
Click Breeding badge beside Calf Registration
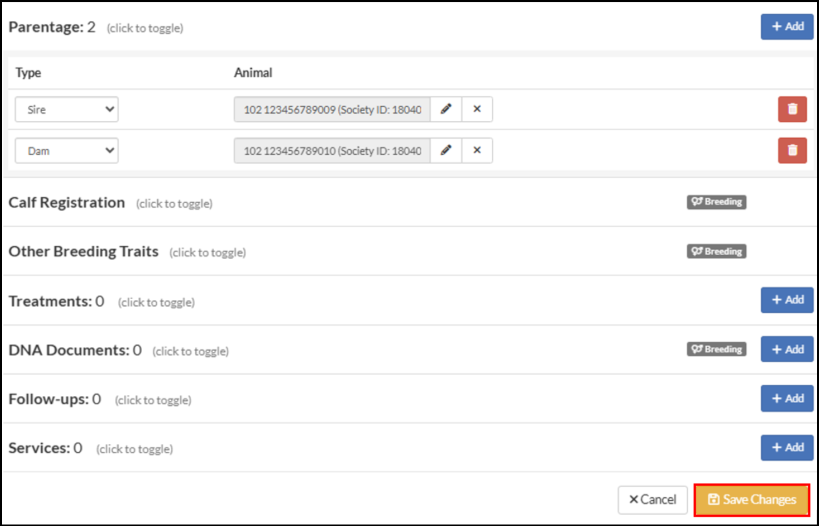pyautogui.click(x=717, y=202)
